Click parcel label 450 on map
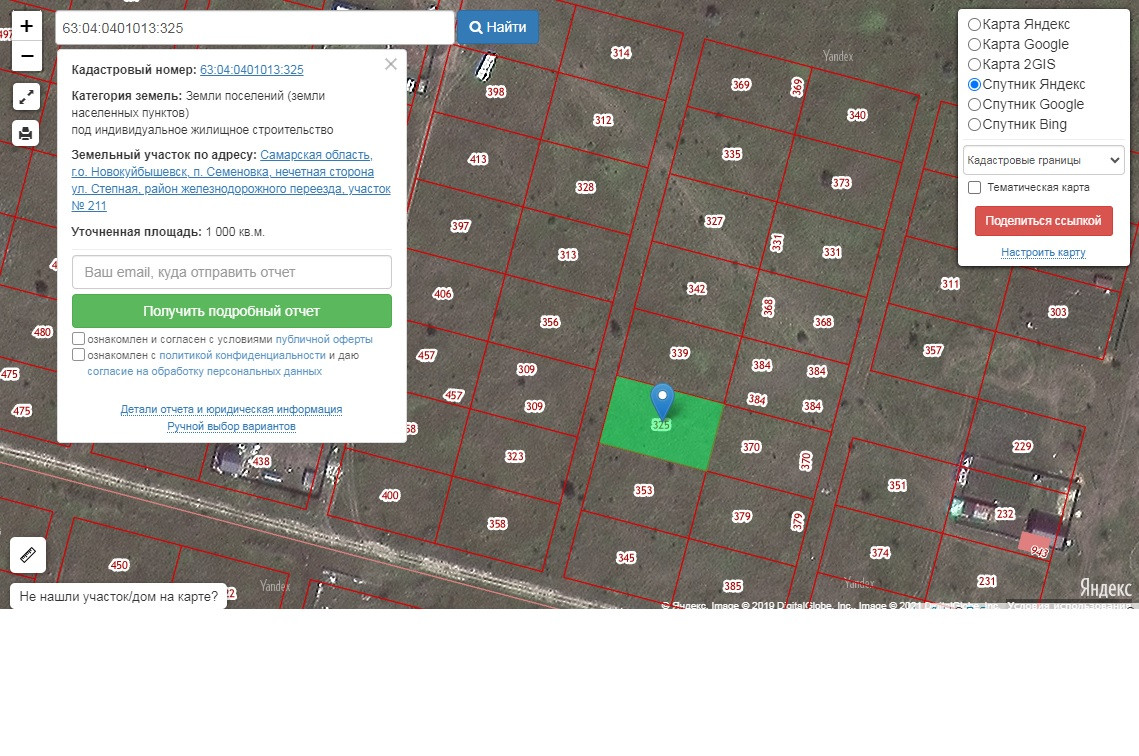 pyautogui.click(x=118, y=565)
